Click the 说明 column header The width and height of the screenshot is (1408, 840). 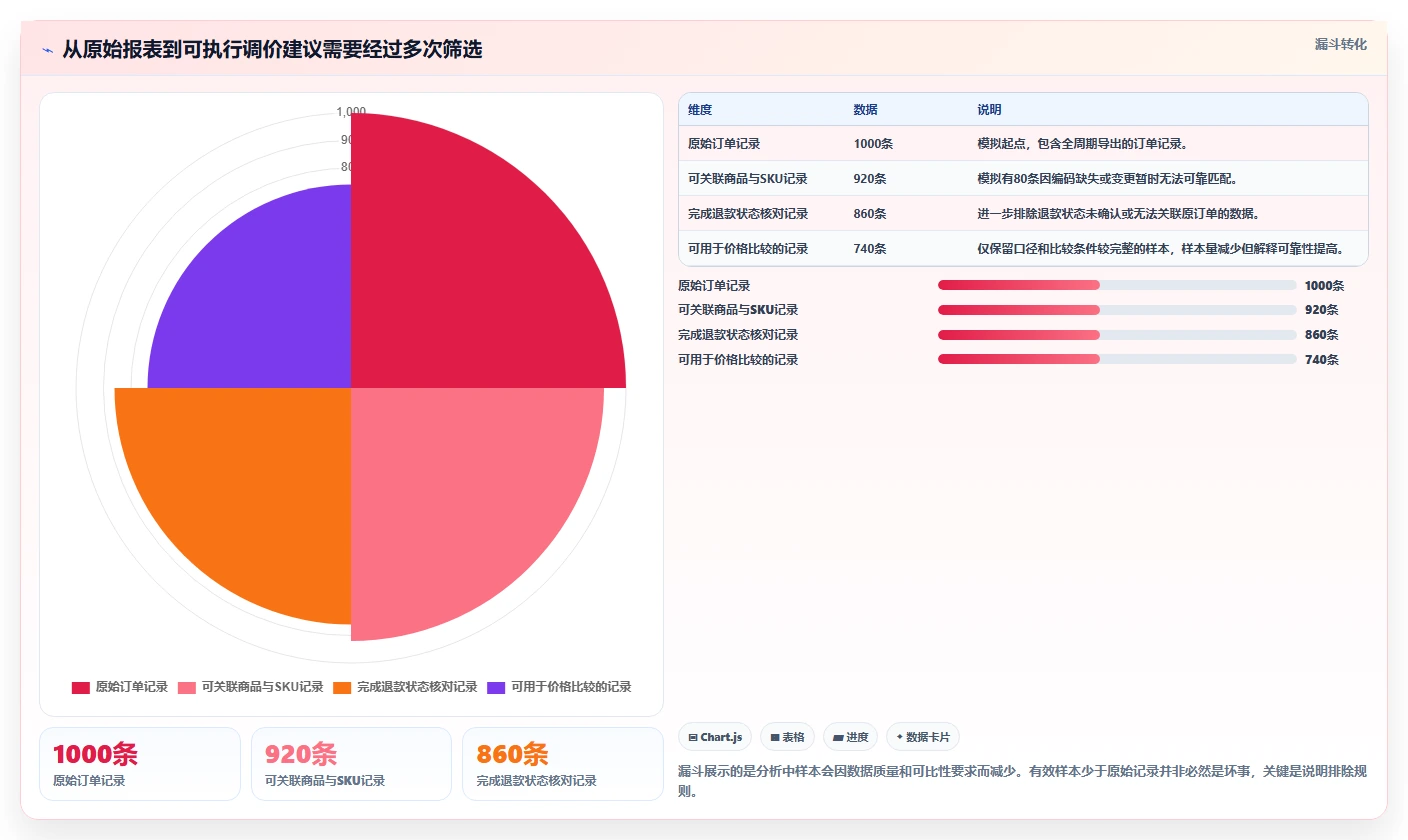click(989, 109)
